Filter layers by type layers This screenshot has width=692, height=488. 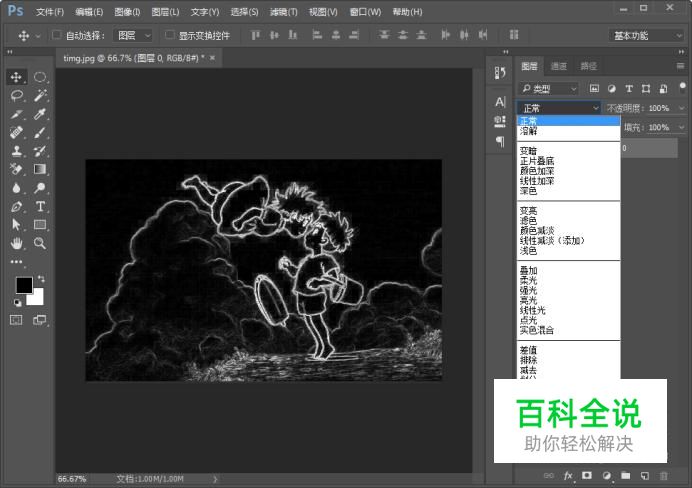(629, 89)
